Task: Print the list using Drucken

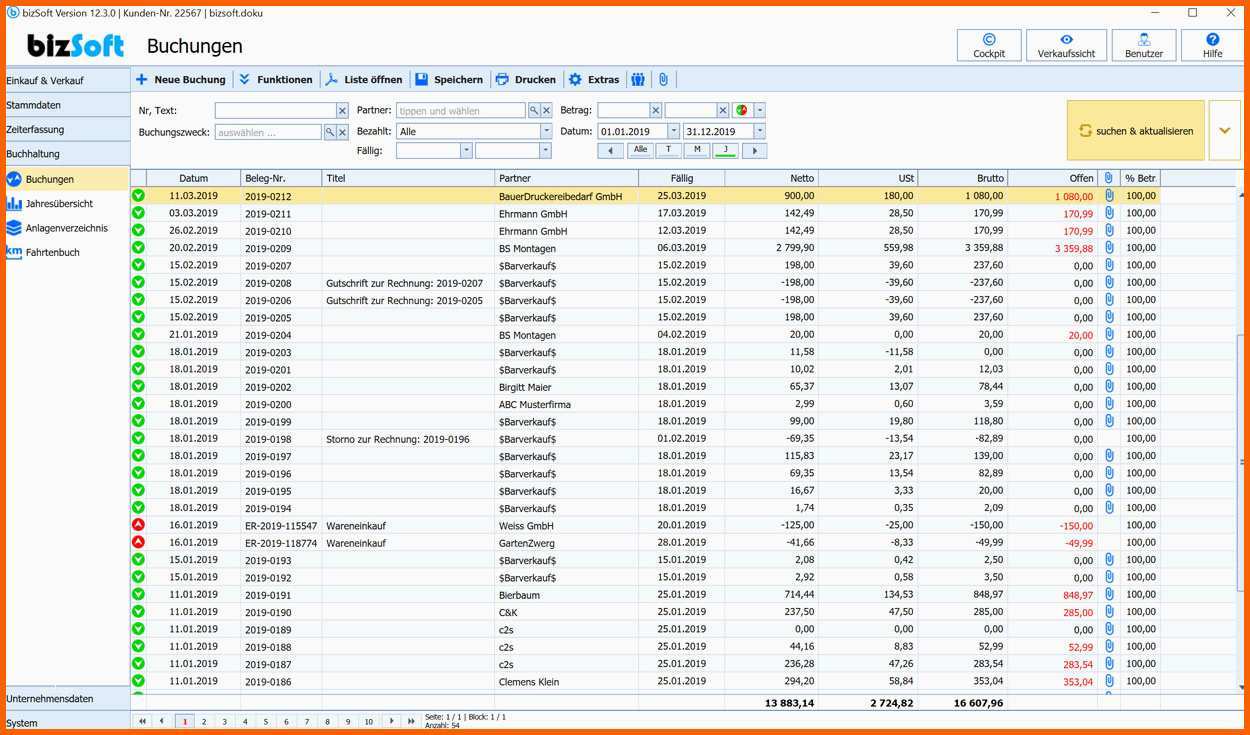Action: pos(526,79)
